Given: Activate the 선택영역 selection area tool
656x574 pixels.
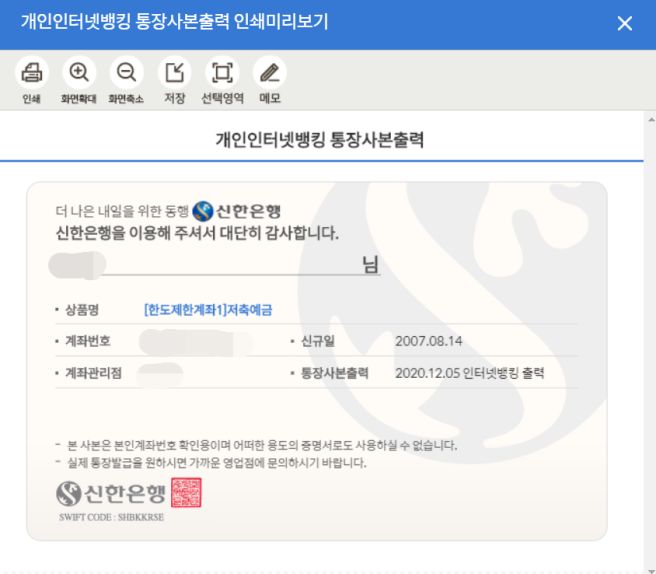Looking at the screenshot, I should click(x=222, y=72).
